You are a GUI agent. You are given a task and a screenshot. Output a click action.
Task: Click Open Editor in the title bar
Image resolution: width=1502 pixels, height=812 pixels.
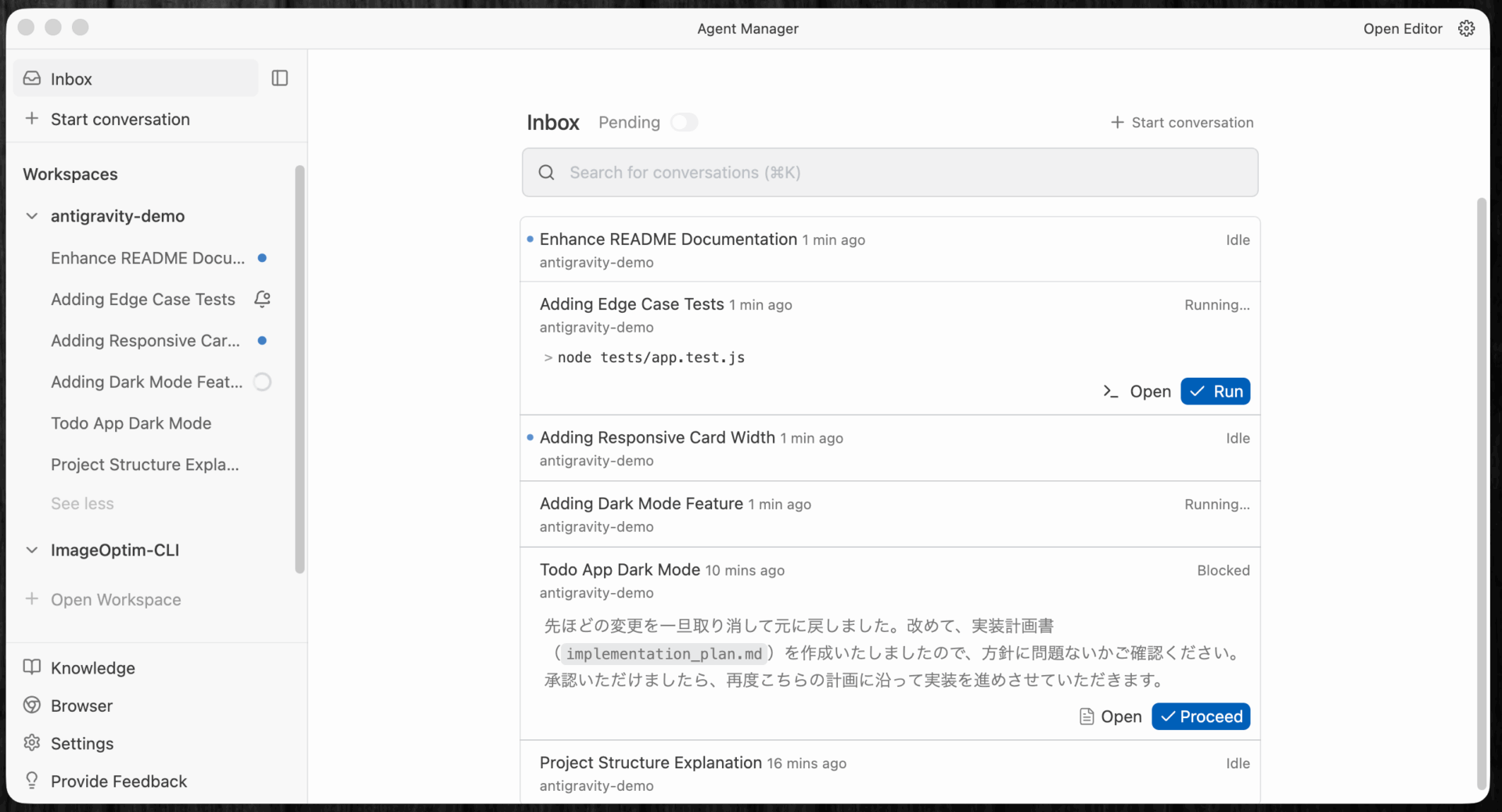tap(1402, 29)
